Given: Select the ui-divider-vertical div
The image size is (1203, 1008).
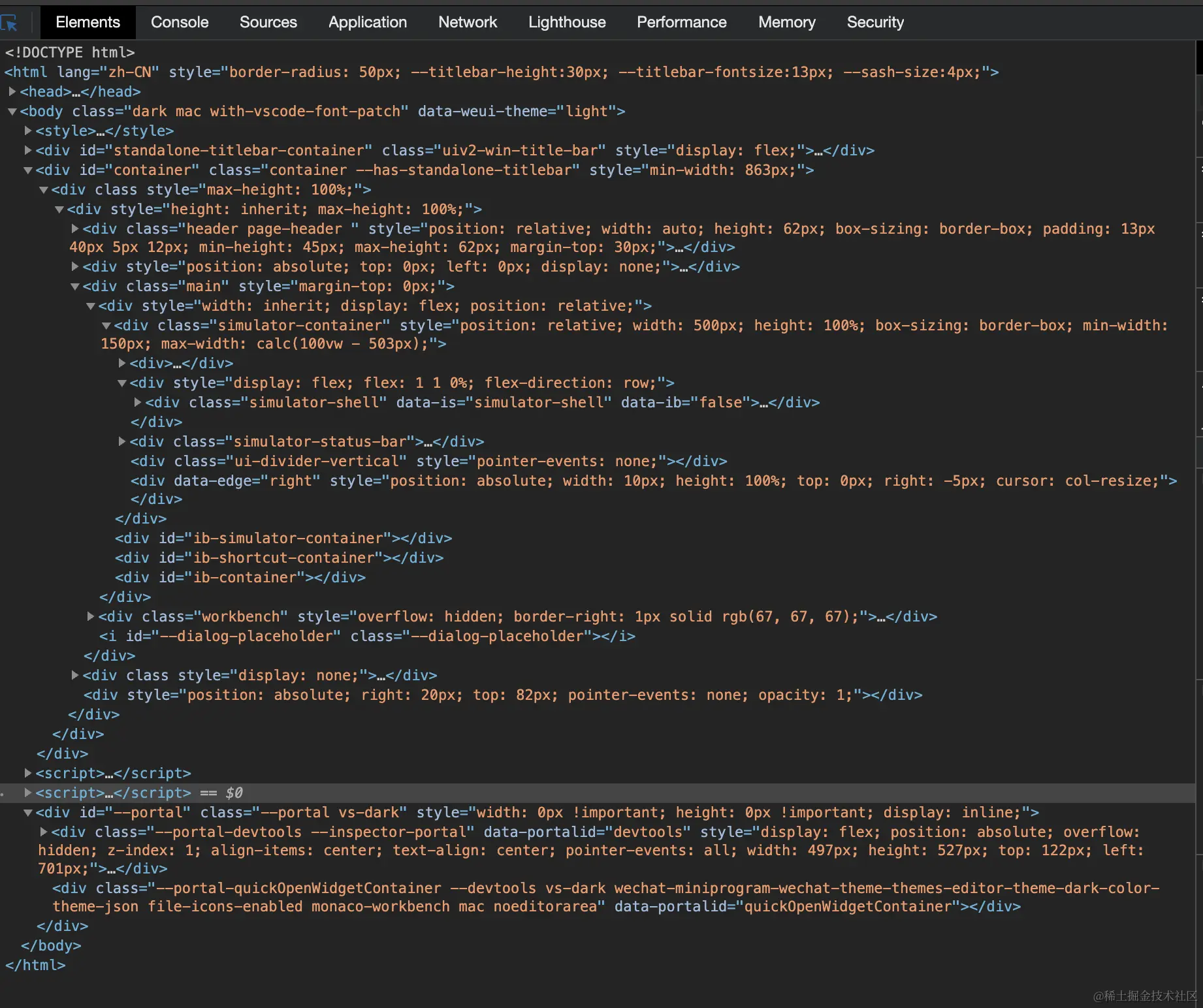Looking at the screenshot, I should [x=428, y=461].
